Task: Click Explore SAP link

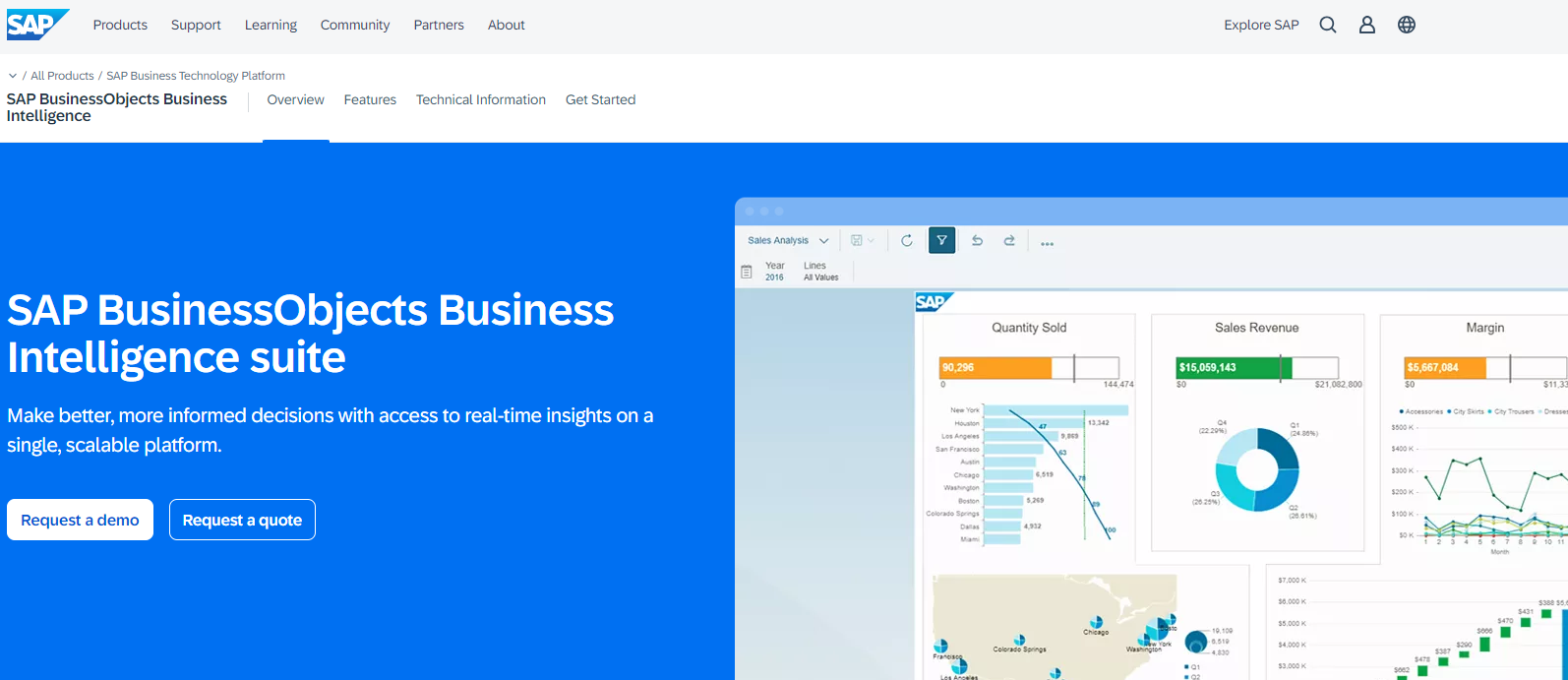Action: point(1261,25)
